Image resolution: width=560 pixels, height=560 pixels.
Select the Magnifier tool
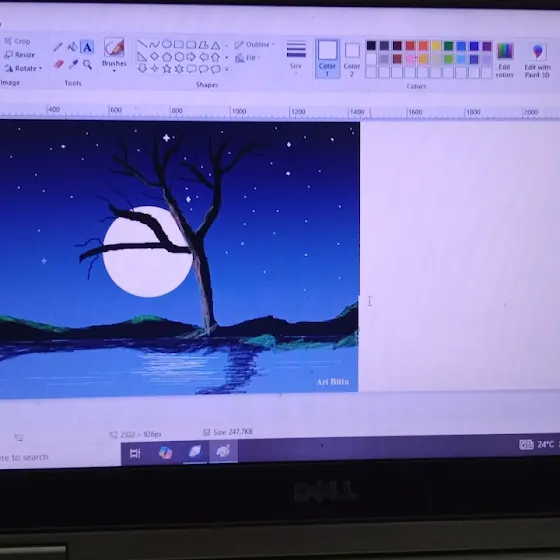coord(87,65)
